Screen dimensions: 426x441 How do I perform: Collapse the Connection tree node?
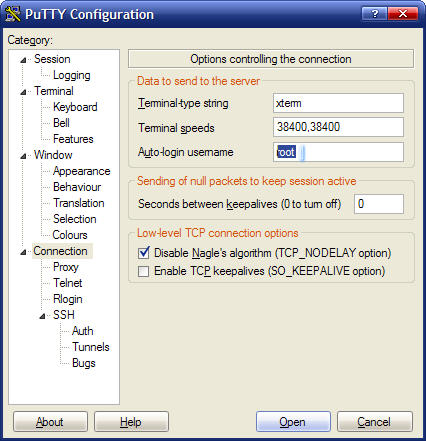click(23, 252)
